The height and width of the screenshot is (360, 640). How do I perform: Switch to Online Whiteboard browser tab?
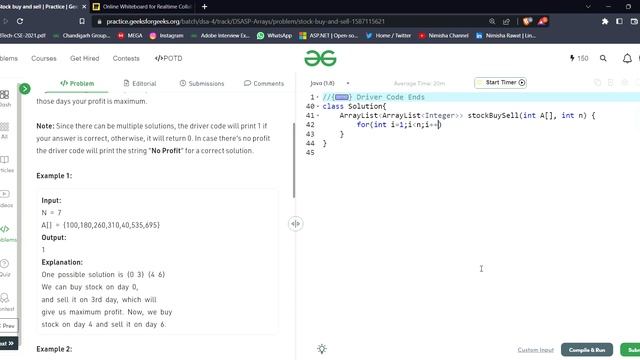point(142,7)
